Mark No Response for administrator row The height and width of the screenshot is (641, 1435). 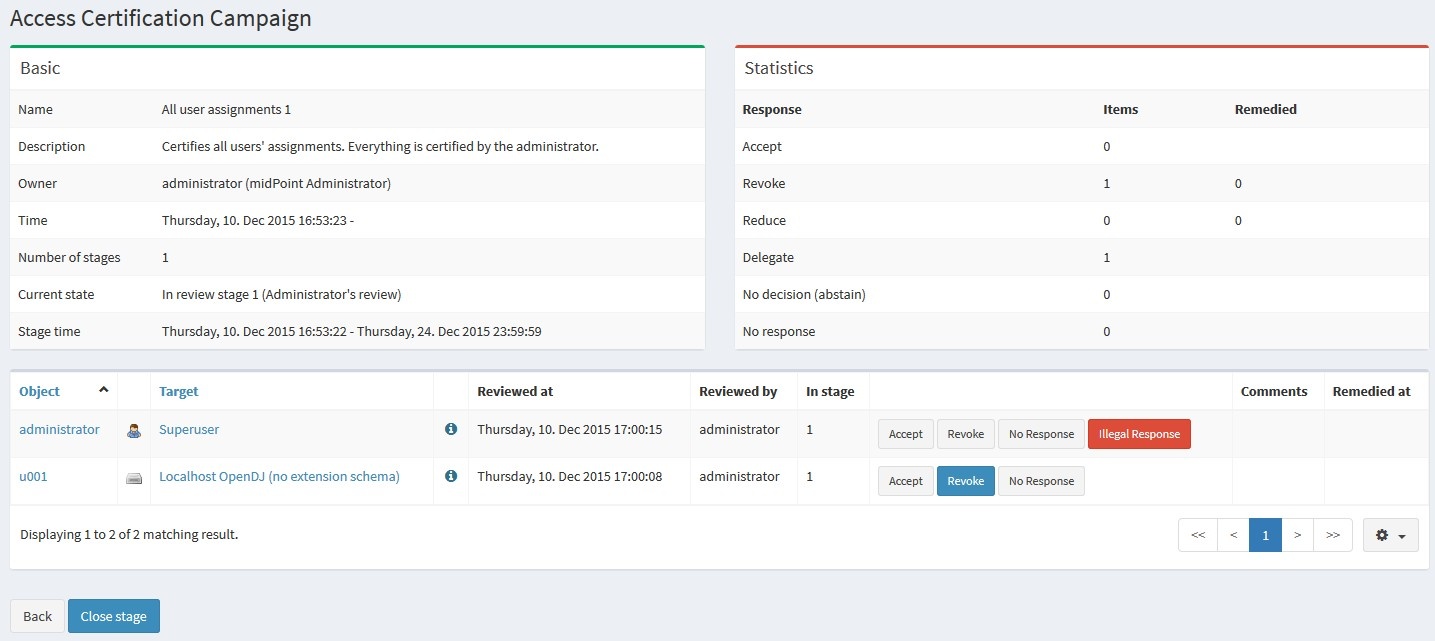click(1041, 434)
